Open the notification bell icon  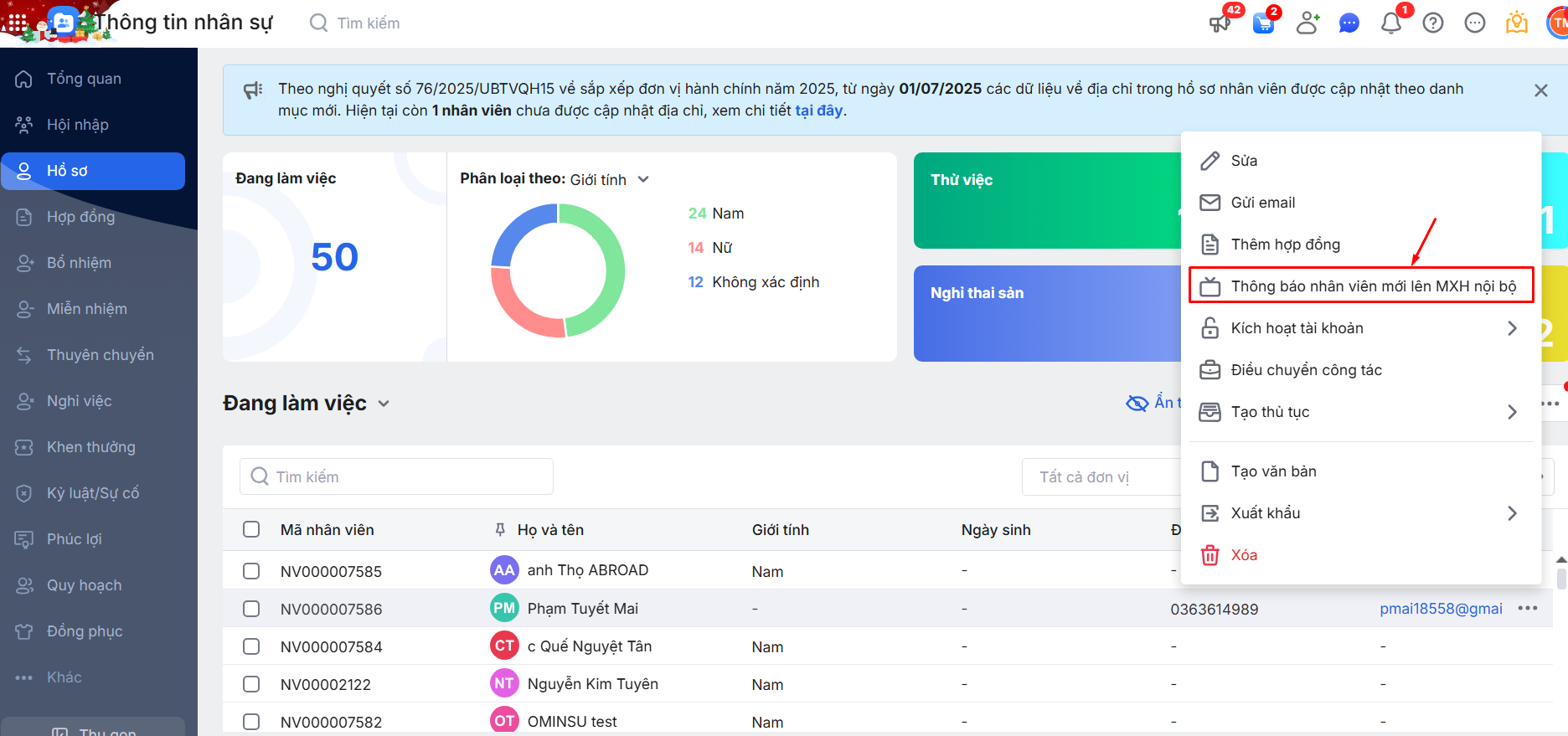[1390, 23]
